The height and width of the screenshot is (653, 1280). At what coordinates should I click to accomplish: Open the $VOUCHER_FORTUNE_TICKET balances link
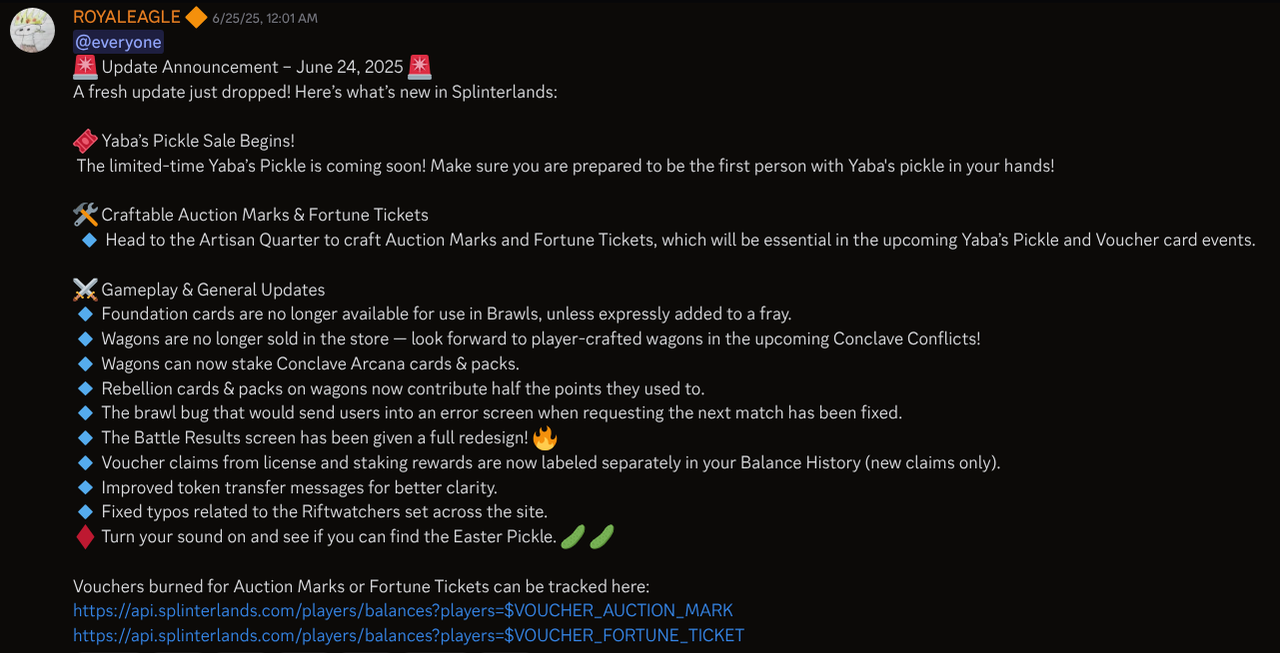click(x=408, y=635)
